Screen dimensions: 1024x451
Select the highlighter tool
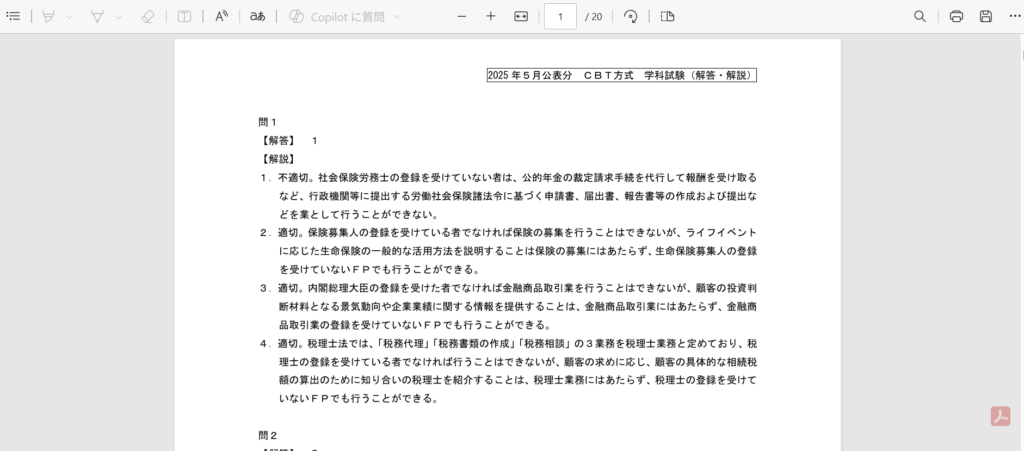tap(48, 16)
